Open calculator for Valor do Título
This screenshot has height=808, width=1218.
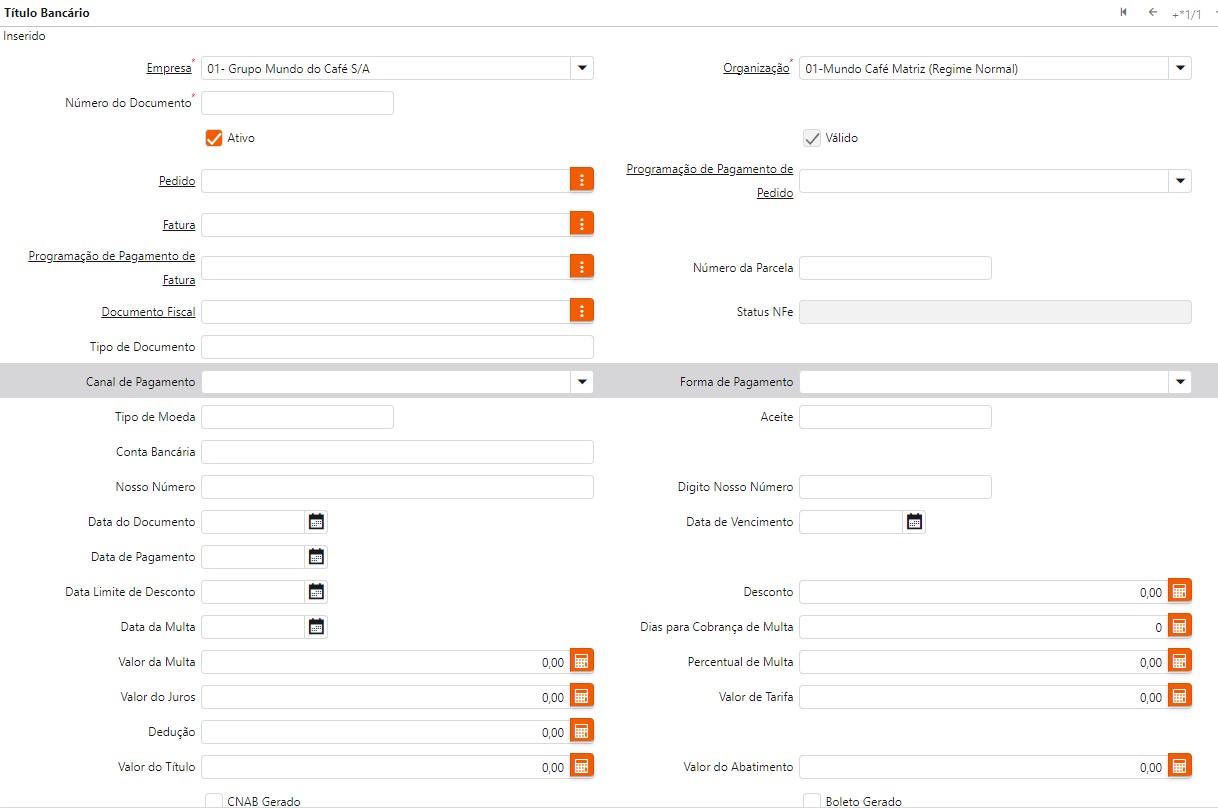pos(582,766)
